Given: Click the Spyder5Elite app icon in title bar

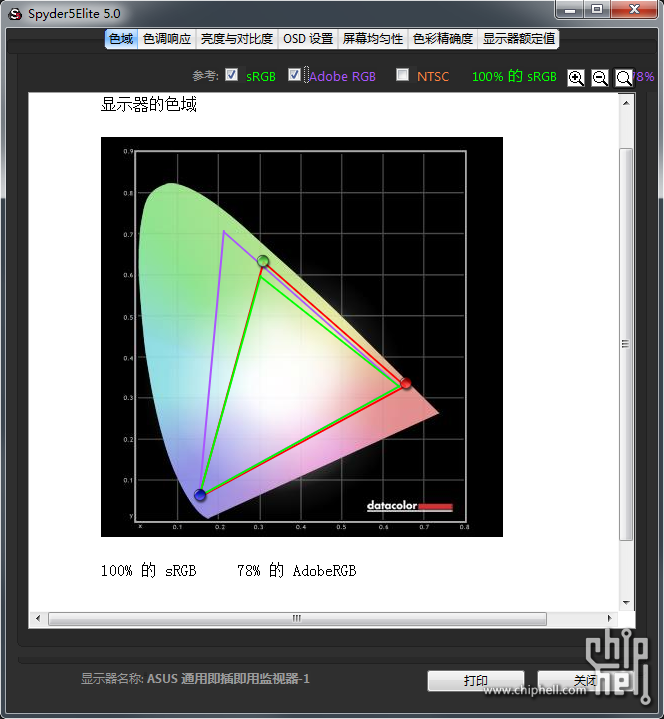Looking at the screenshot, I should tap(16, 14).
